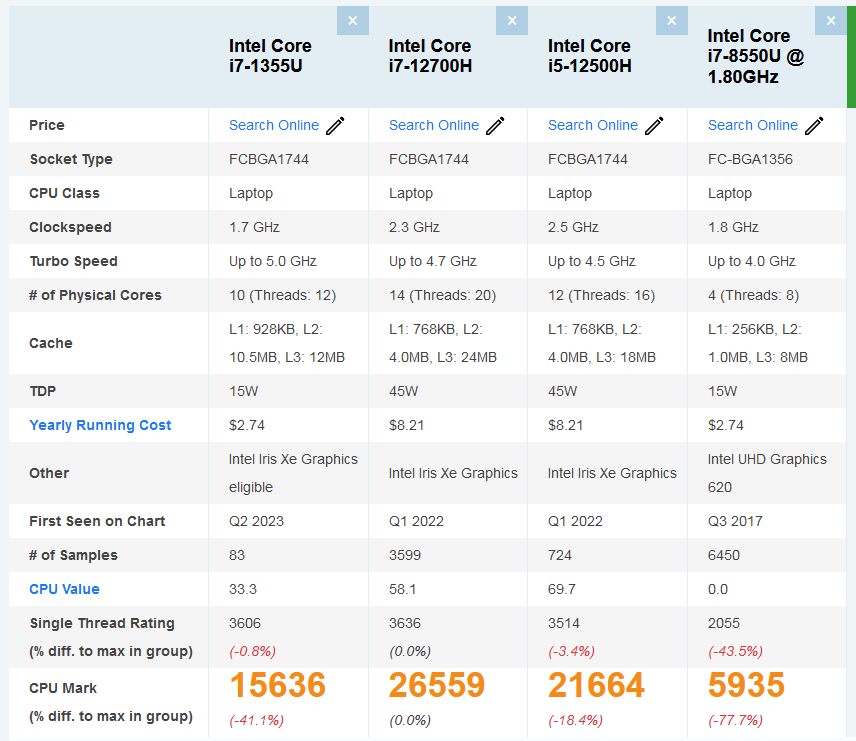Remove the Intel Core i7-1355U column
Viewport: 856px width, 741px height.
[x=352, y=20]
